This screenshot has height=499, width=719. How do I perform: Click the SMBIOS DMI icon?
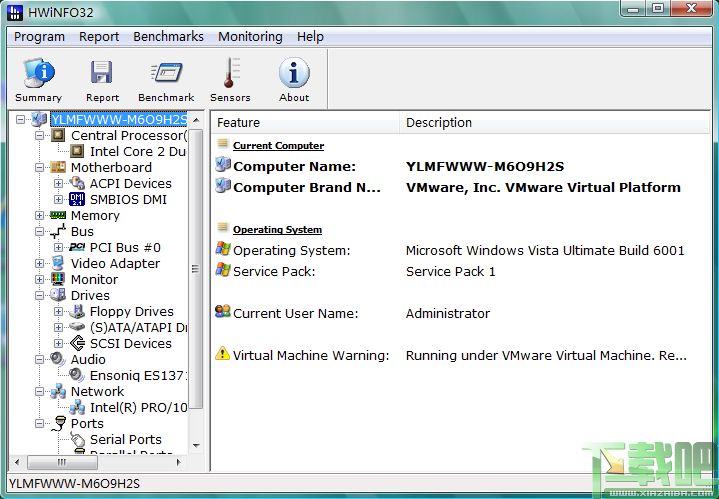77,200
